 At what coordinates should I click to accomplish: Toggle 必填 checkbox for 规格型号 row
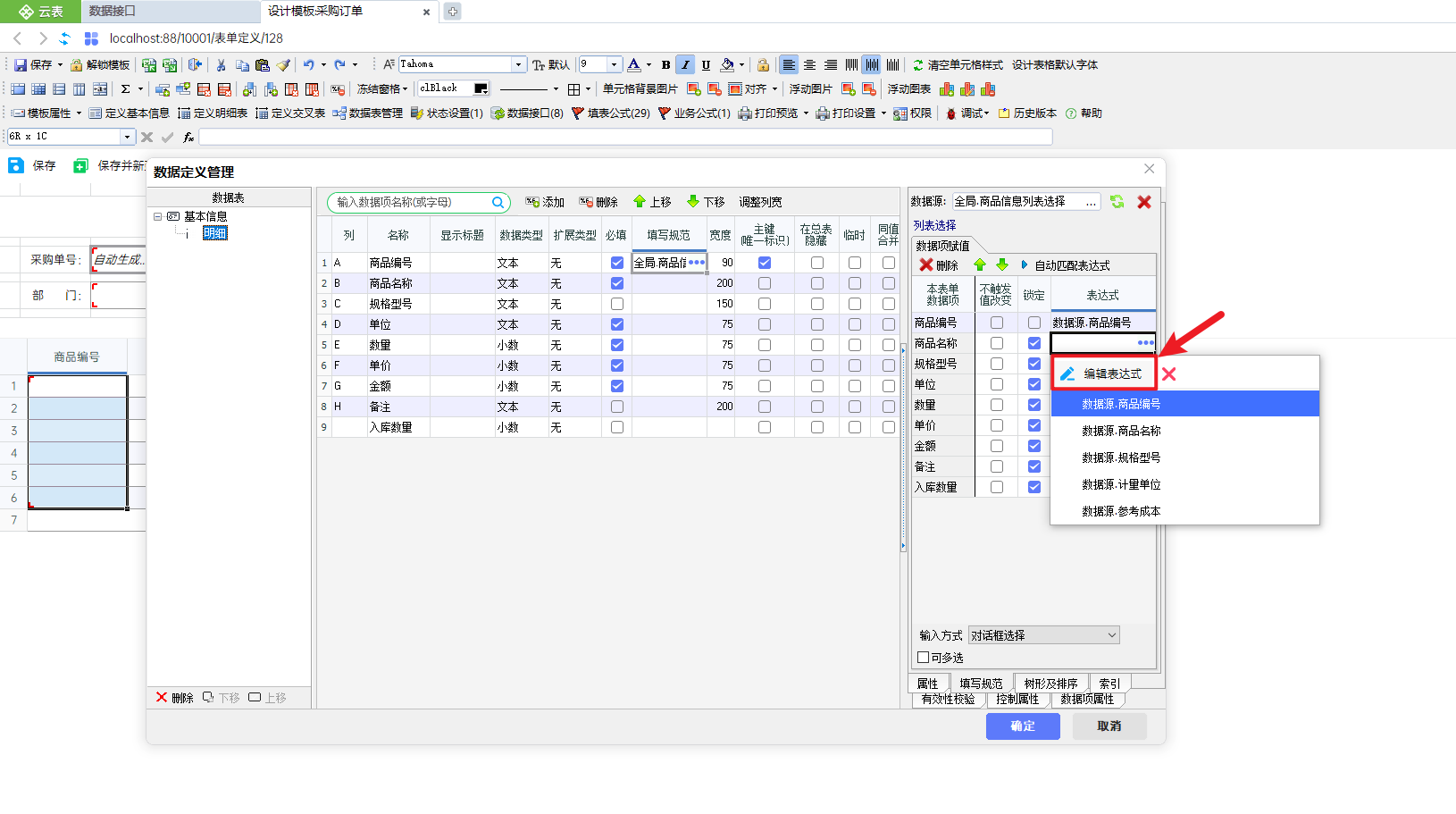click(x=616, y=304)
